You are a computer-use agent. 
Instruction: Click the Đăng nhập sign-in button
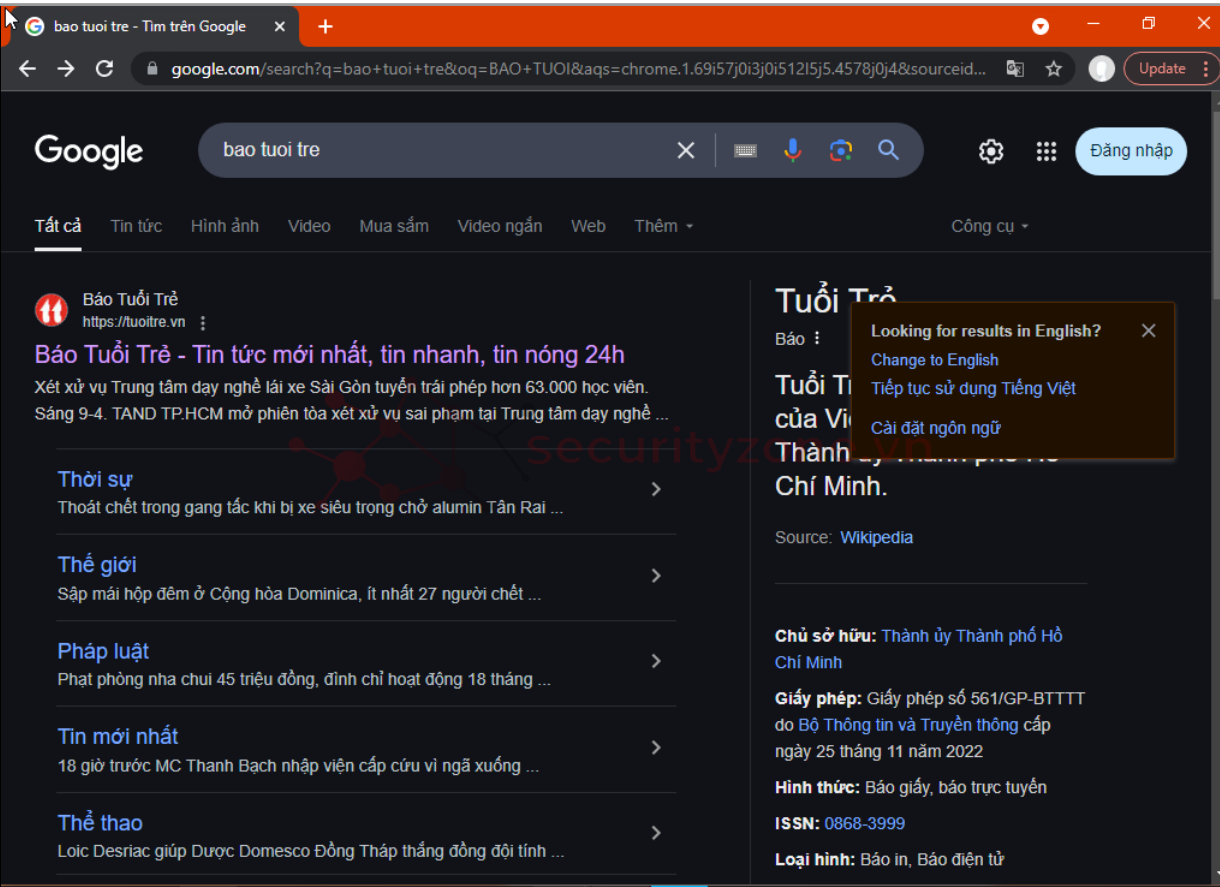point(1131,151)
